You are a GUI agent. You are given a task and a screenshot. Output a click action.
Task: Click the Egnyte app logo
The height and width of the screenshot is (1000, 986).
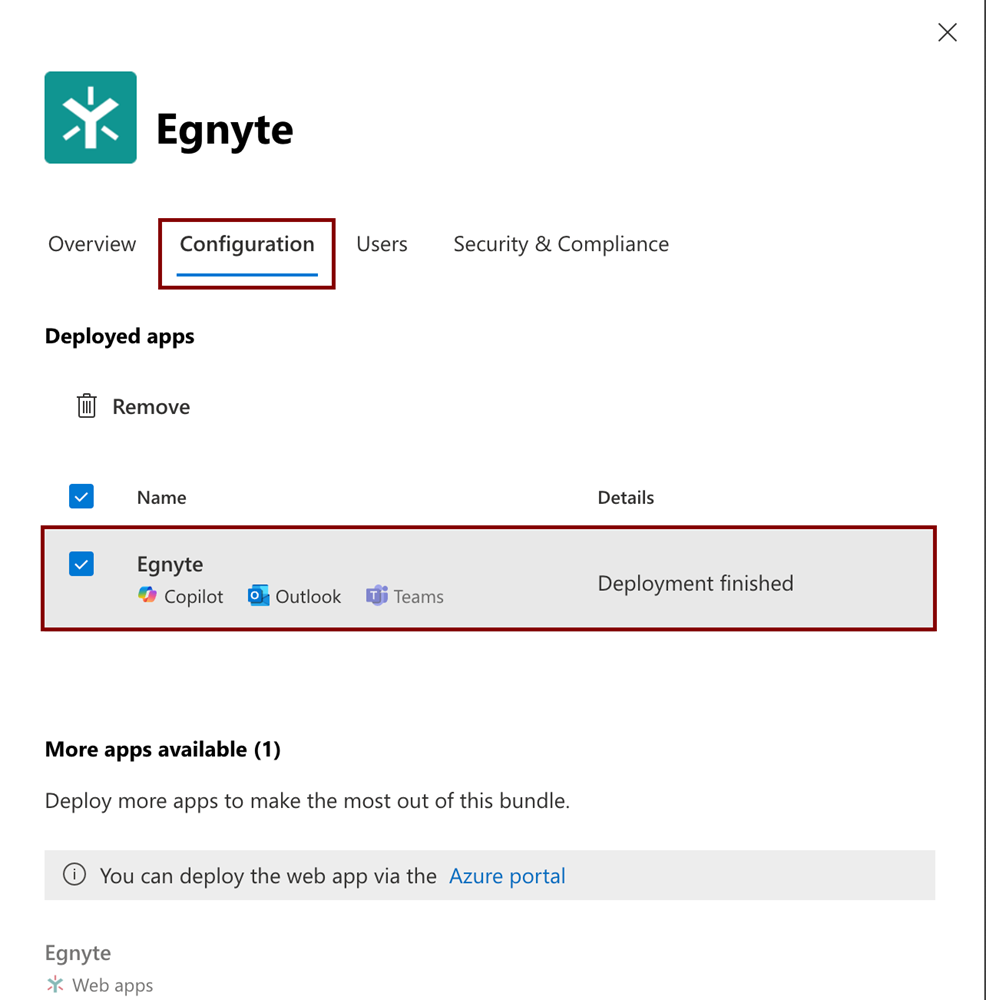pyautogui.click(x=90, y=117)
